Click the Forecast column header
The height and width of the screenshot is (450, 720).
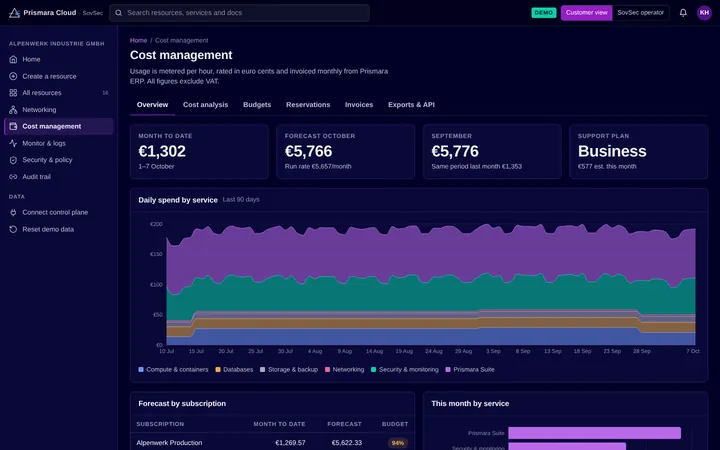click(x=344, y=424)
